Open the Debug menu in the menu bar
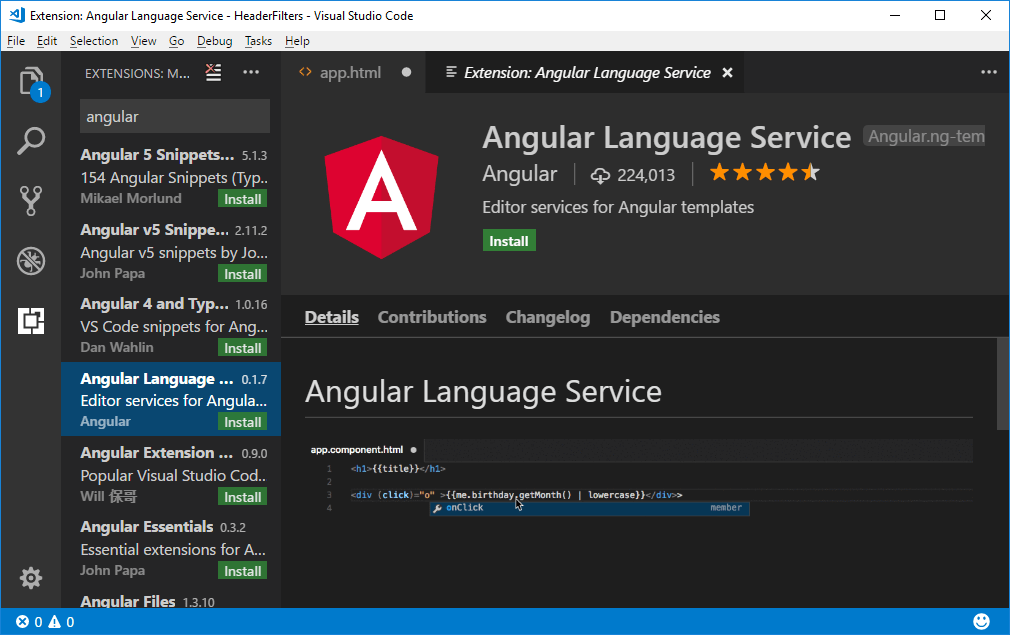Viewport: 1010px width, 635px height. pos(214,41)
